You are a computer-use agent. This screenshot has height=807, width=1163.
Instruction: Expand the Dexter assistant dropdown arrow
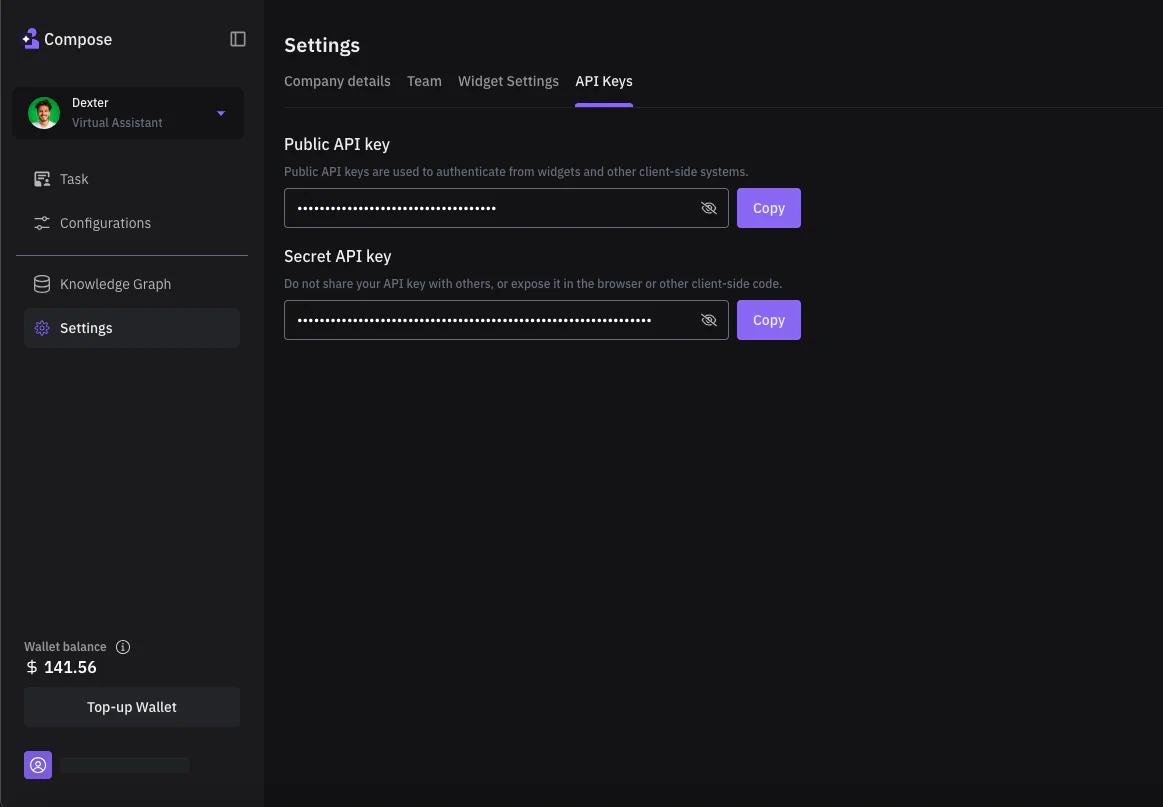tap(221, 113)
